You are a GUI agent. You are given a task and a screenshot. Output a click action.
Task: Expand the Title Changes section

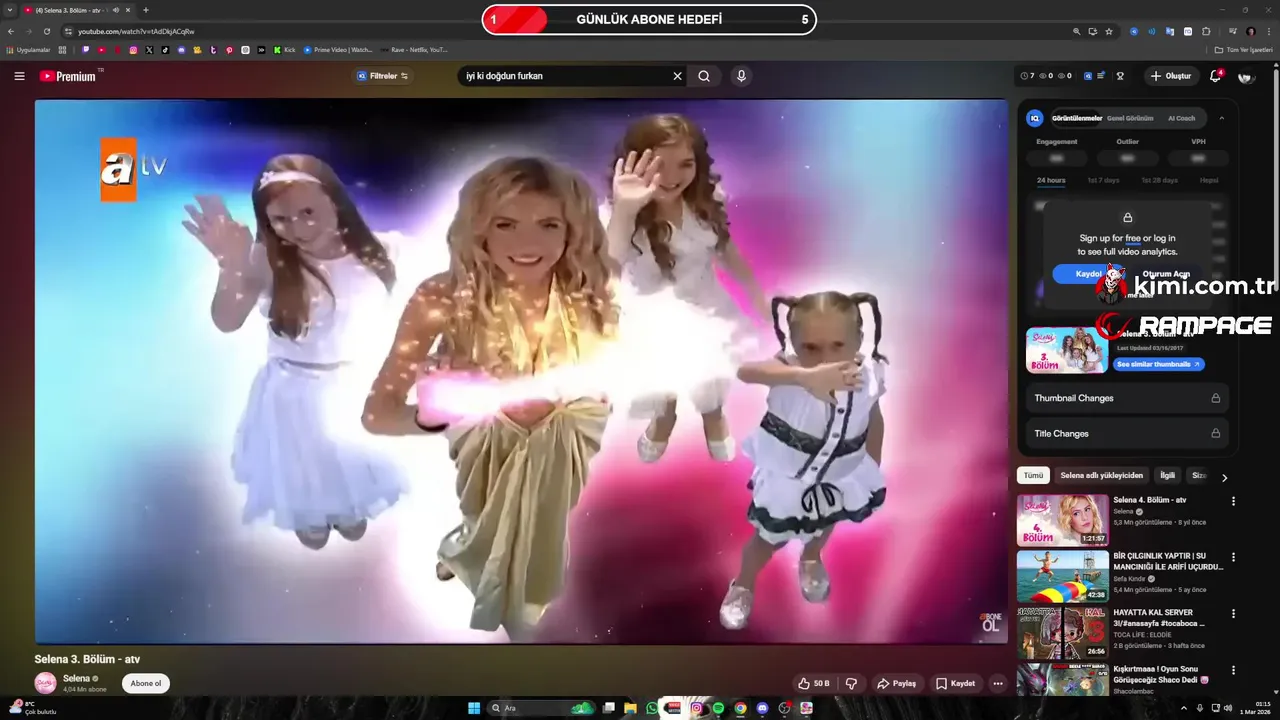click(1127, 433)
